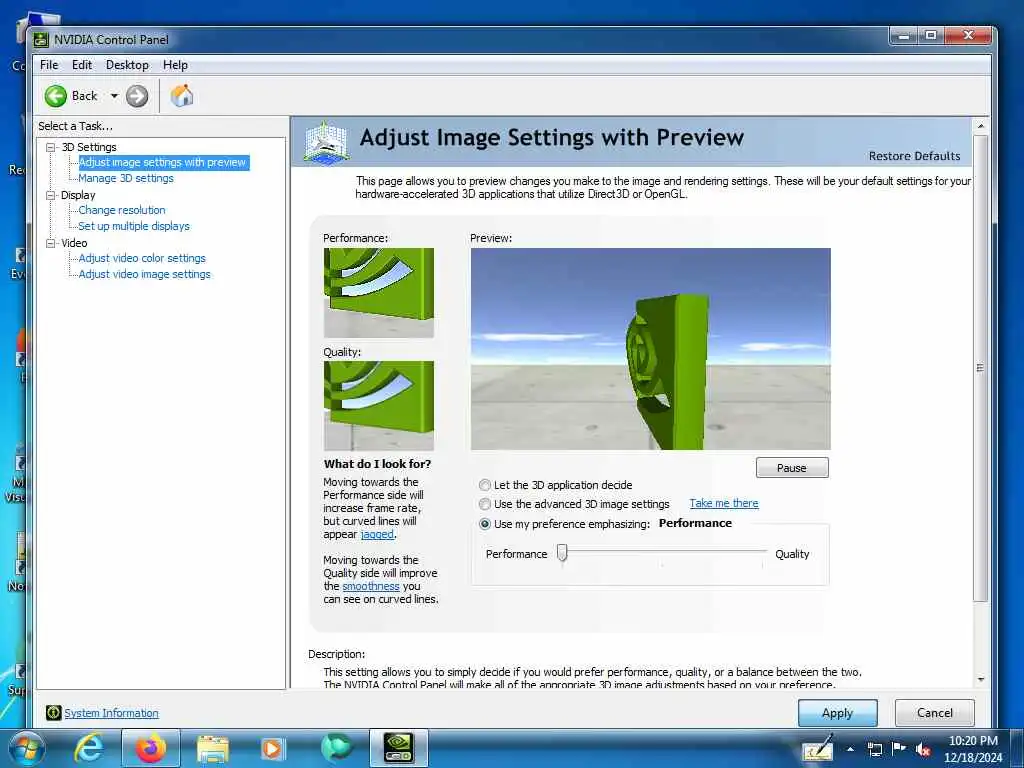Screen dimensions: 1024x768
Task: Follow the Take me there link
Action: (724, 504)
